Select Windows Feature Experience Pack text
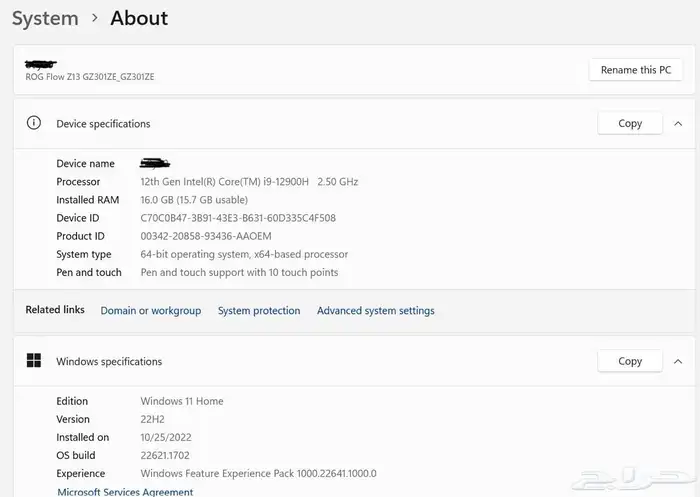This screenshot has height=497, width=700. tap(258, 473)
